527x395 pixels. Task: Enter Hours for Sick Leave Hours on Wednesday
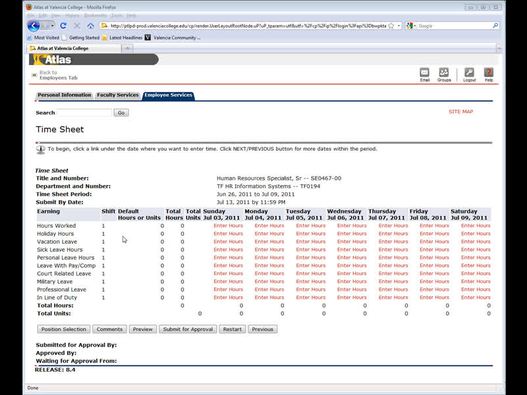click(352, 249)
